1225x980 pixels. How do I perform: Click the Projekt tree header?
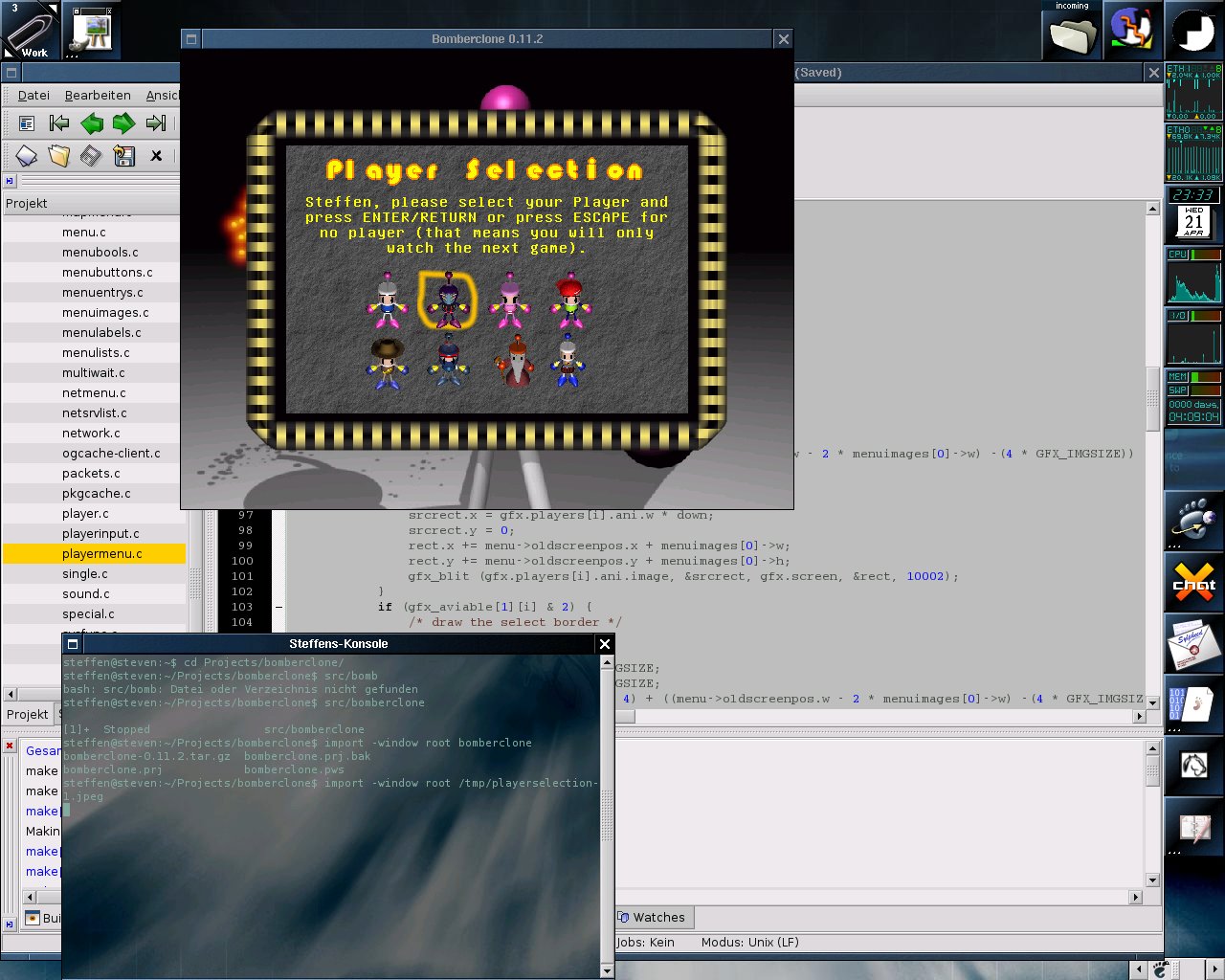[91, 203]
